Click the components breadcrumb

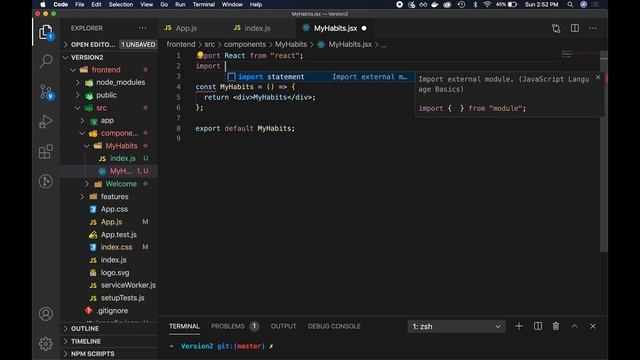[244, 44]
